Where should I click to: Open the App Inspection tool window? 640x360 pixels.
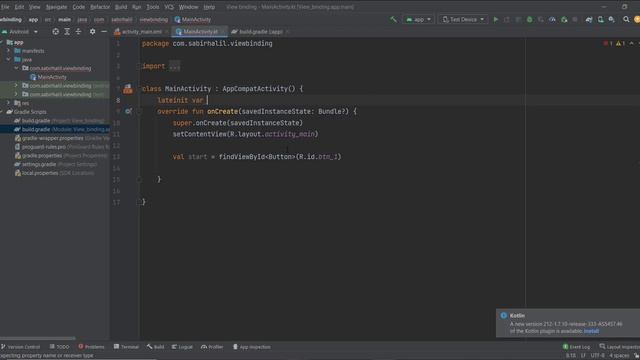[x=252, y=347]
